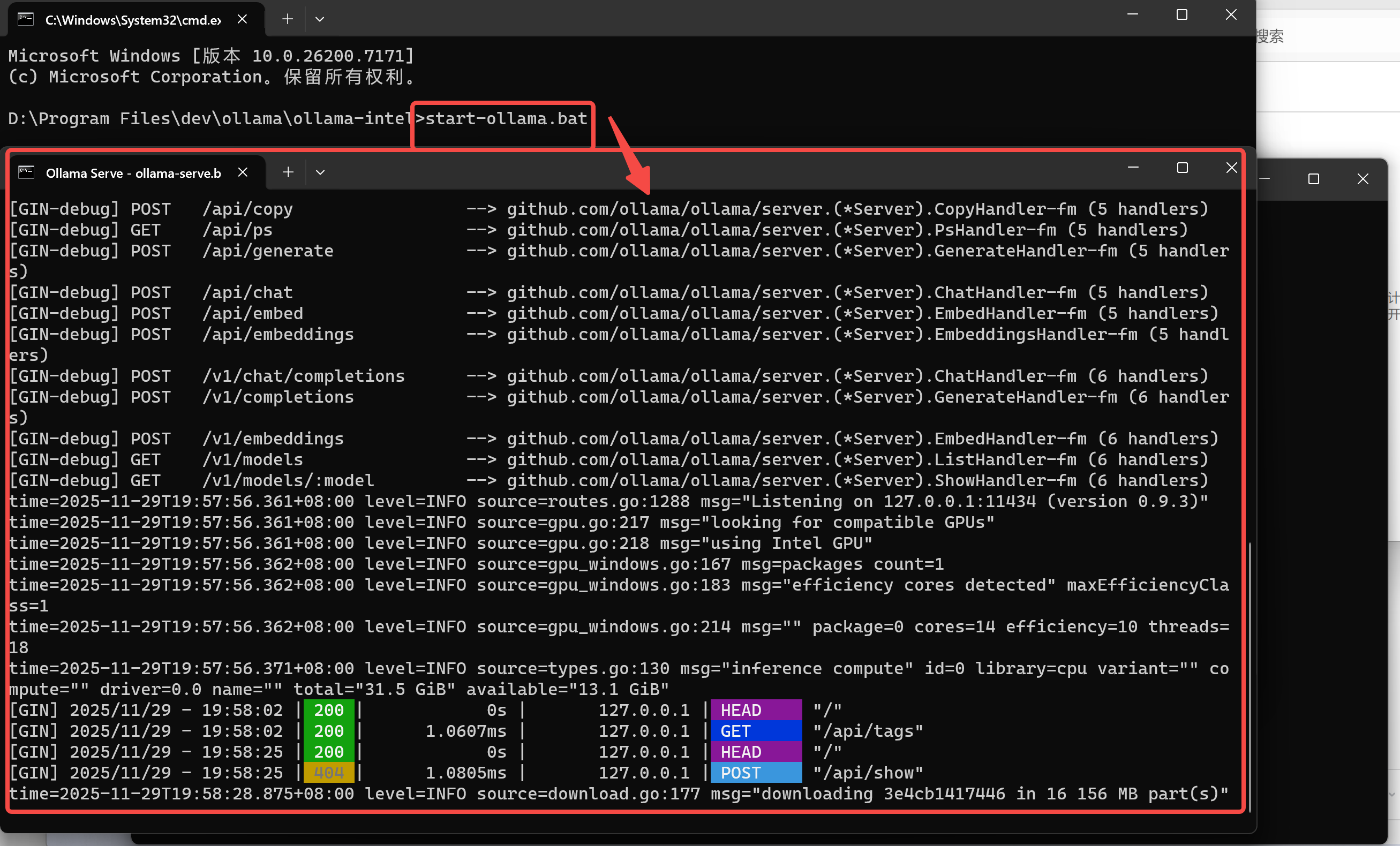The height and width of the screenshot is (846, 1400).
Task: Add new tab in Ollama Serve window
Action: coord(288,172)
